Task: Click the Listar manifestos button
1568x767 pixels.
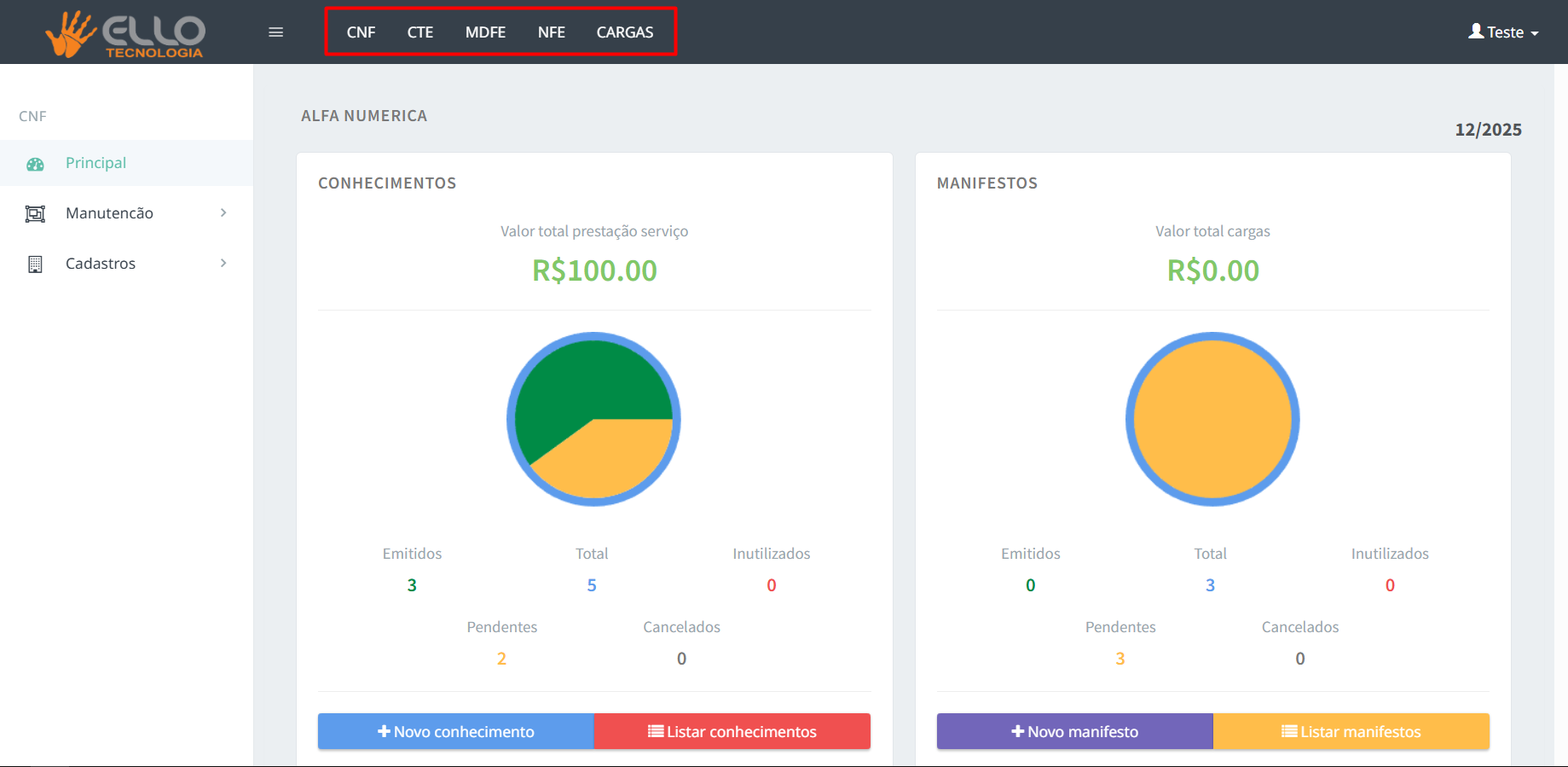Action: click(1351, 731)
